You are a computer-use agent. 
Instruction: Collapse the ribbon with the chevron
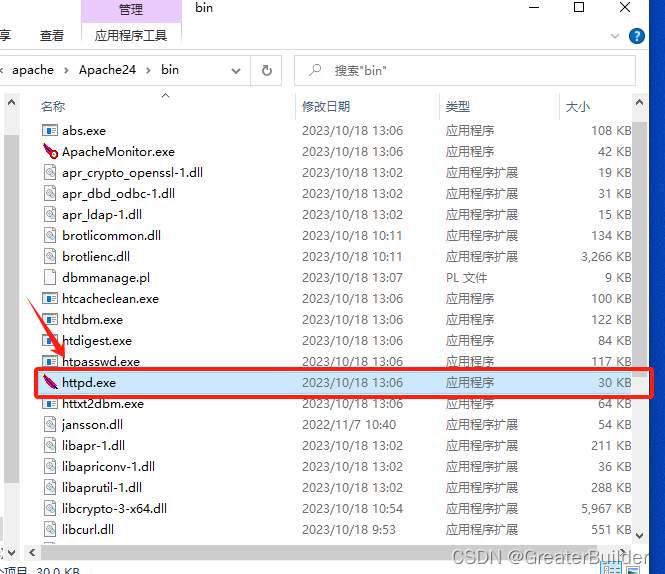pyautogui.click(x=612, y=36)
